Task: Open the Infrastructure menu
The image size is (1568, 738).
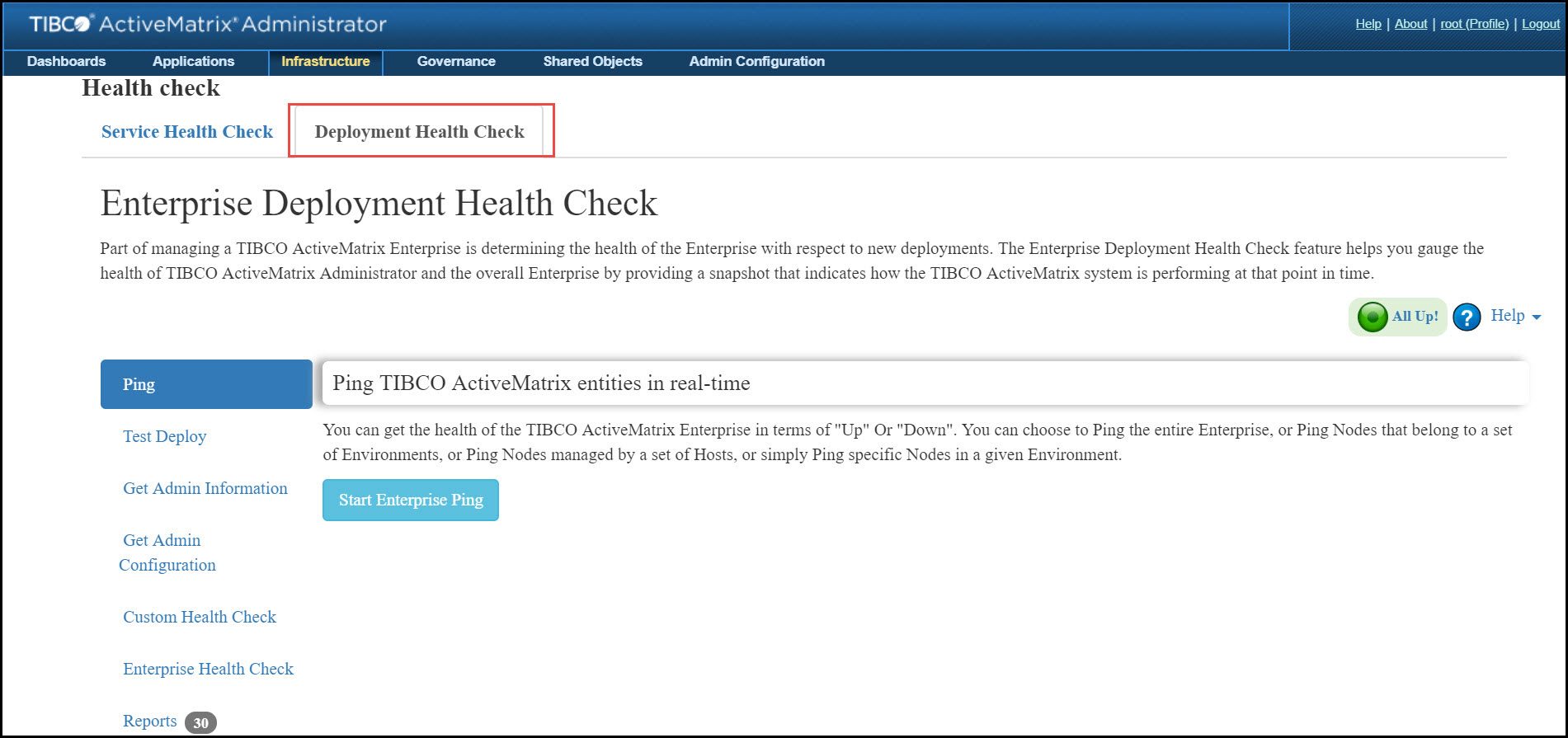Action: point(325,62)
